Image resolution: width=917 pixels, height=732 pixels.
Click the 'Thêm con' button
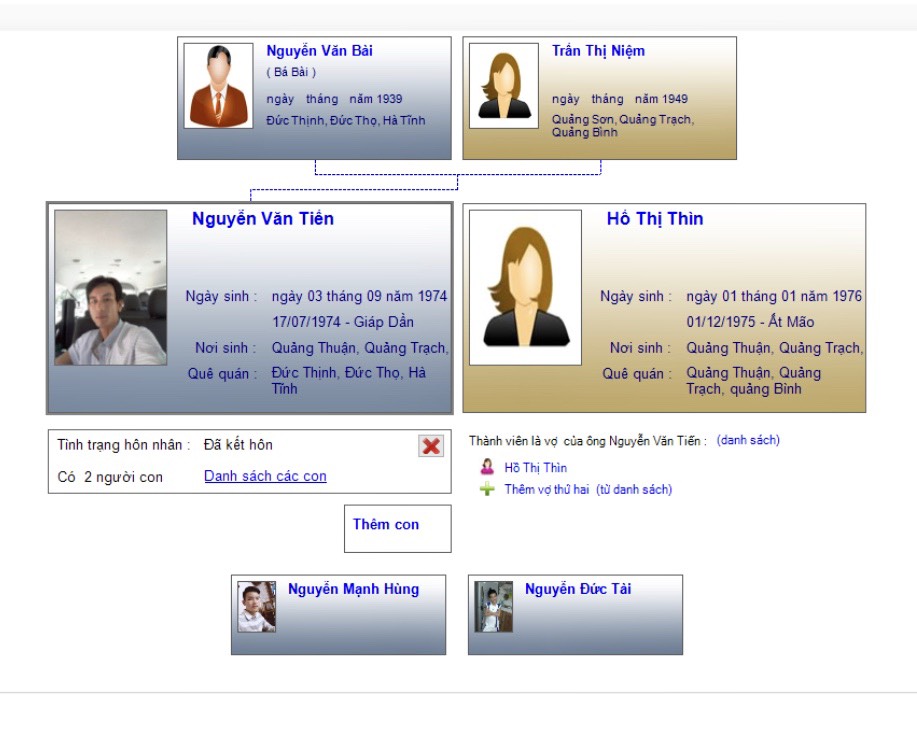click(x=398, y=529)
